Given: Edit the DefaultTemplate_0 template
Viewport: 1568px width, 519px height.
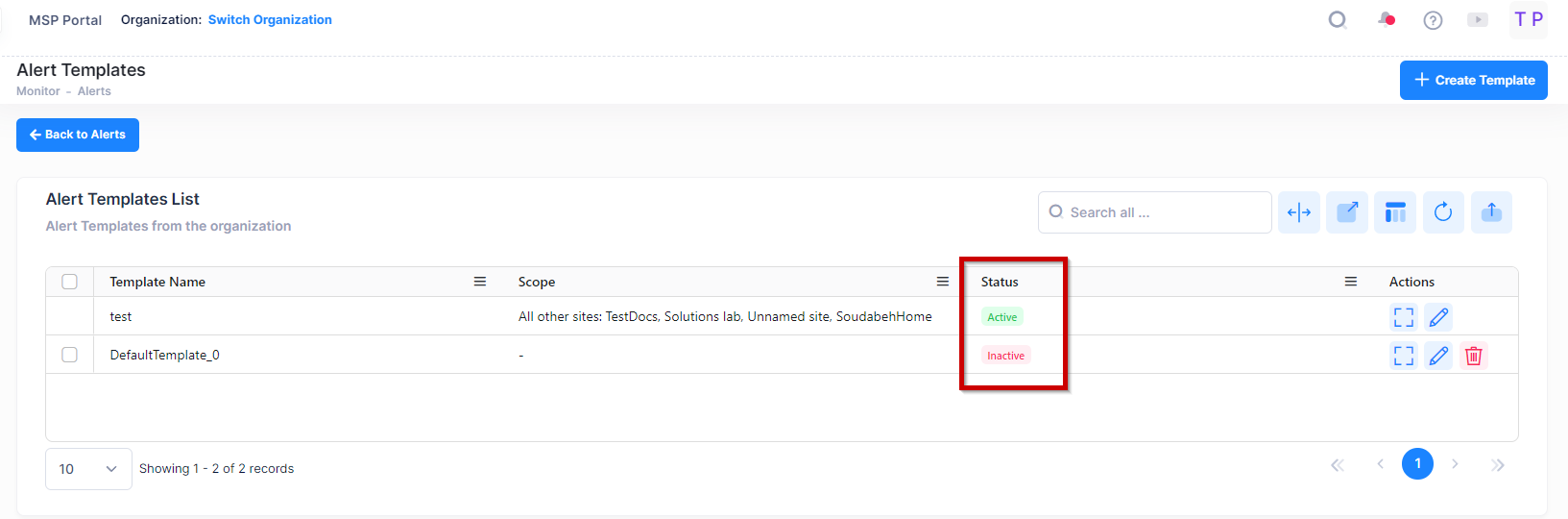Looking at the screenshot, I should point(1438,356).
